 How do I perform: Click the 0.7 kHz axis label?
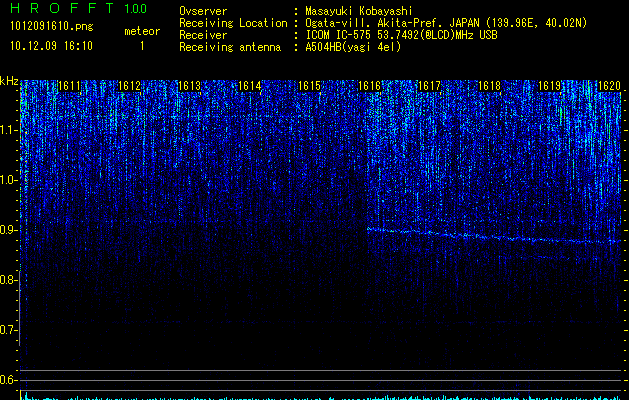pyautogui.click(x=9, y=330)
